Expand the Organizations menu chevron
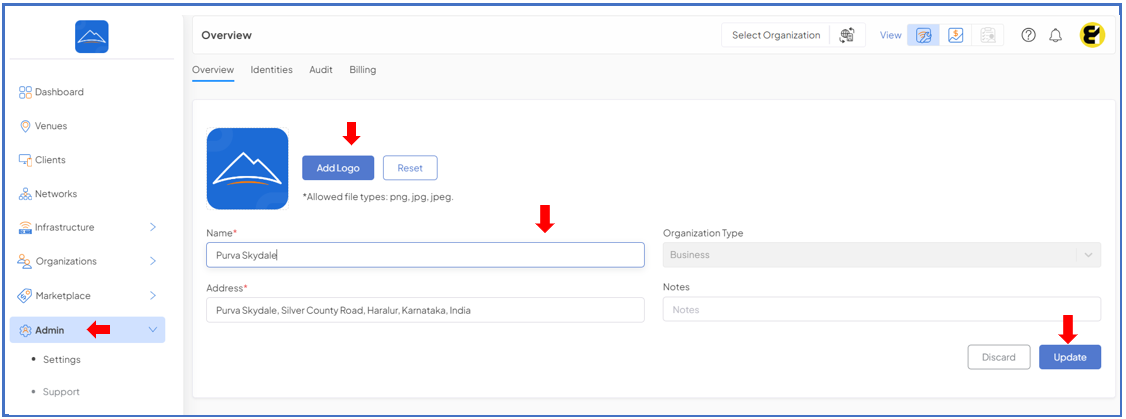 coord(153,261)
